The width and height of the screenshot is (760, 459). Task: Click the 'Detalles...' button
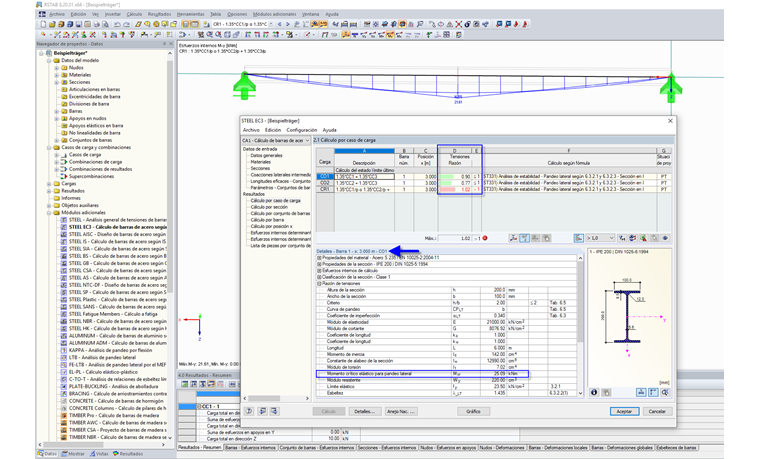tap(363, 411)
